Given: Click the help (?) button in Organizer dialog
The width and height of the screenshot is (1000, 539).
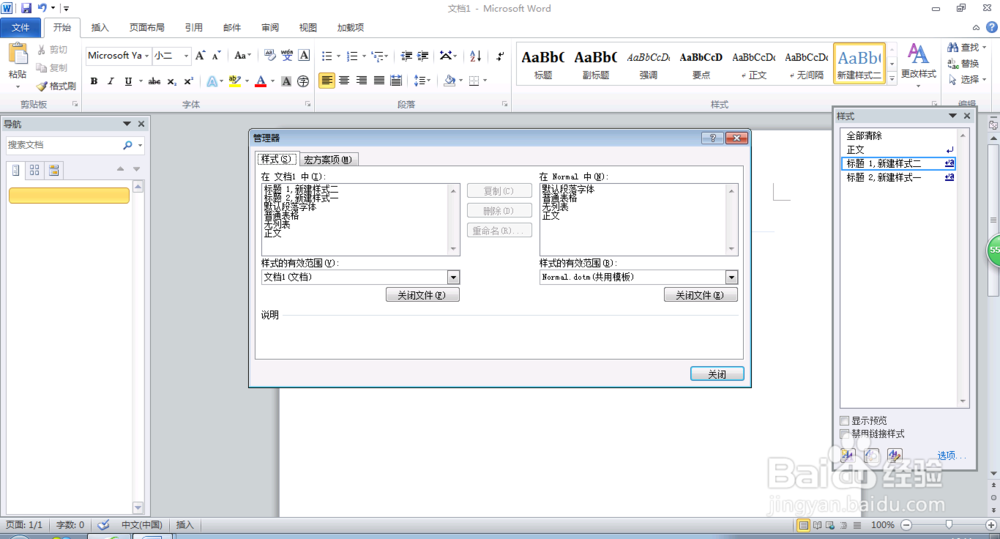Looking at the screenshot, I should pos(712,138).
